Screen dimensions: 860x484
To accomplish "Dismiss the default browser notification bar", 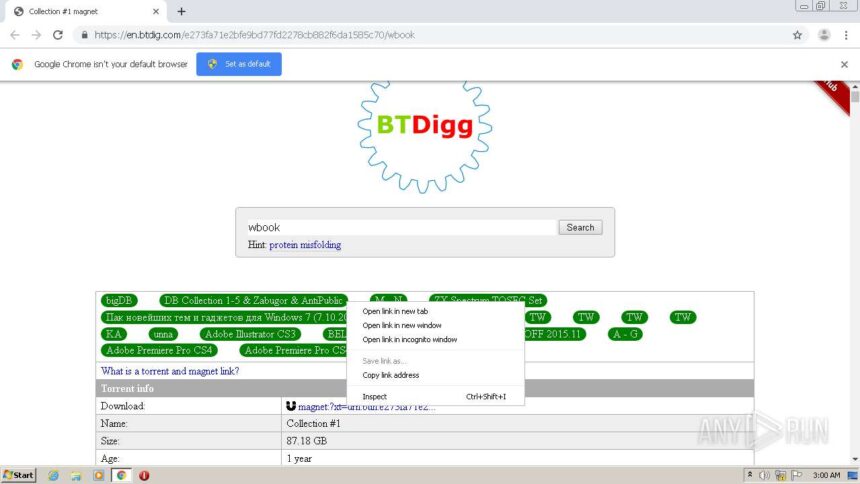I will tap(844, 64).
